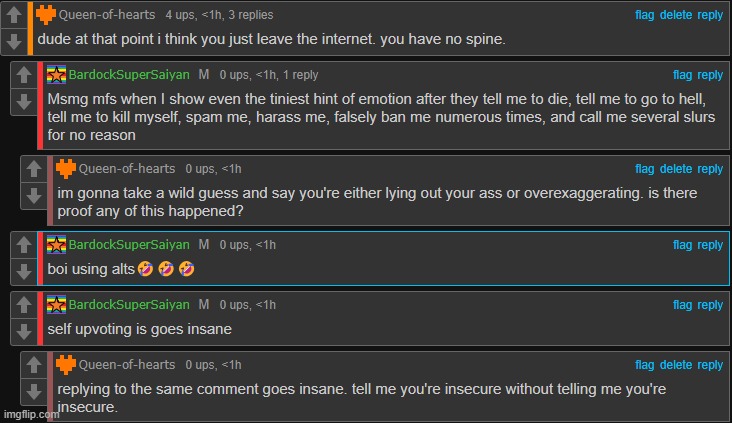Upvote the "you have no spine" comment
Image resolution: width=732 pixels, height=423 pixels.
[x=14, y=15]
